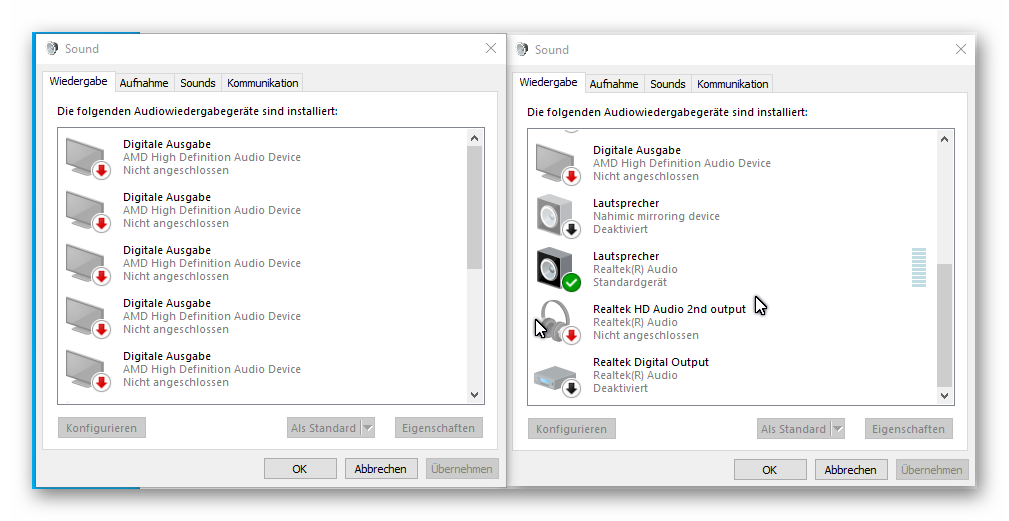Image resolution: width=1009 pixels, height=521 pixels.
Task: Close the right Sound window
Action: pos(961,50)
